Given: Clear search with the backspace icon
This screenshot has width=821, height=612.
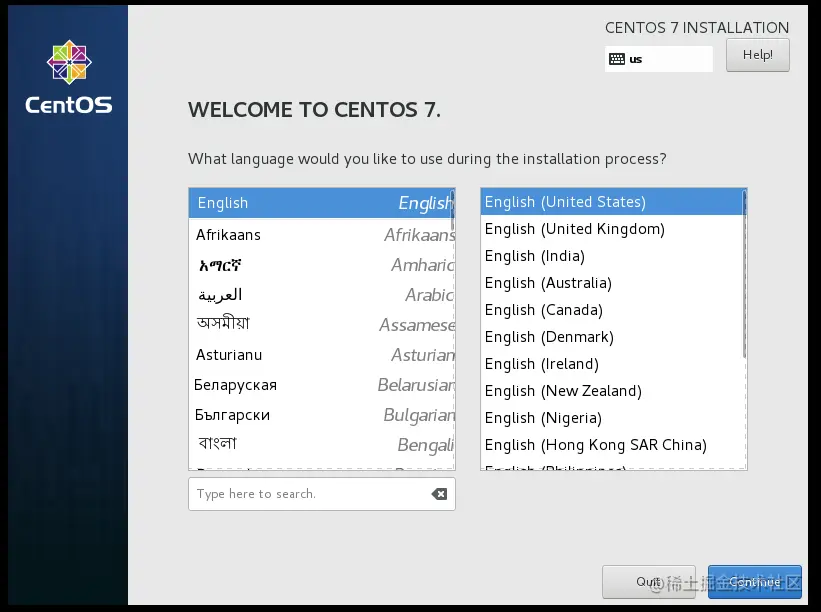Looking at the screenshot, I should point(439,494).
